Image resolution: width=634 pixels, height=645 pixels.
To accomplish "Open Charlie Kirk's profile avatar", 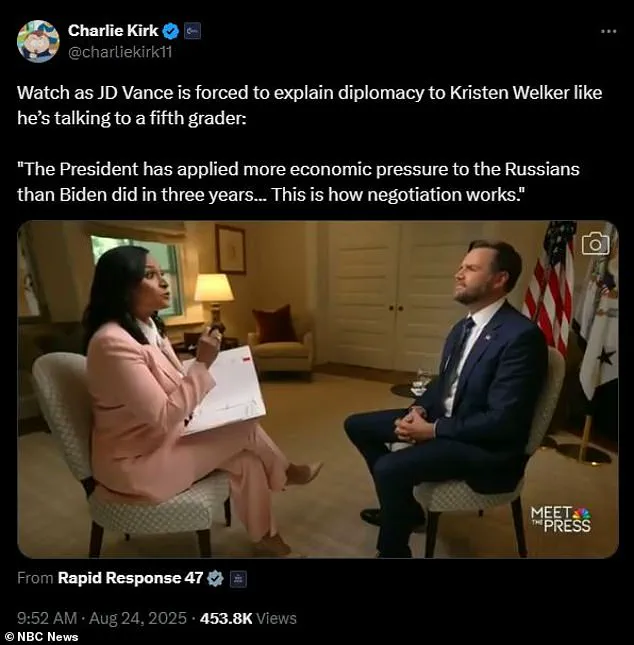I will (x=38, y=41).
